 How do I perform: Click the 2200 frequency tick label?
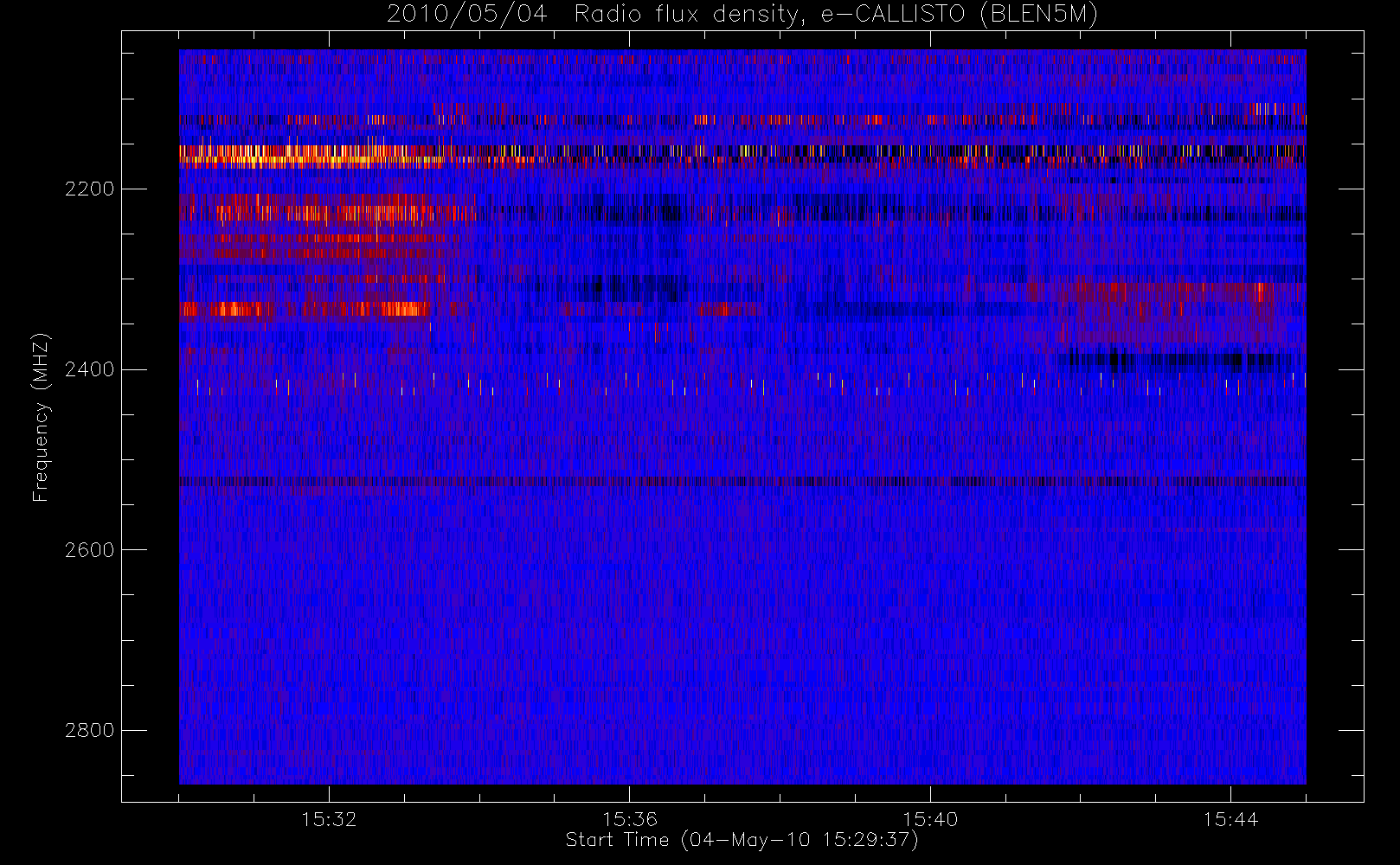[x=89, y=189]
